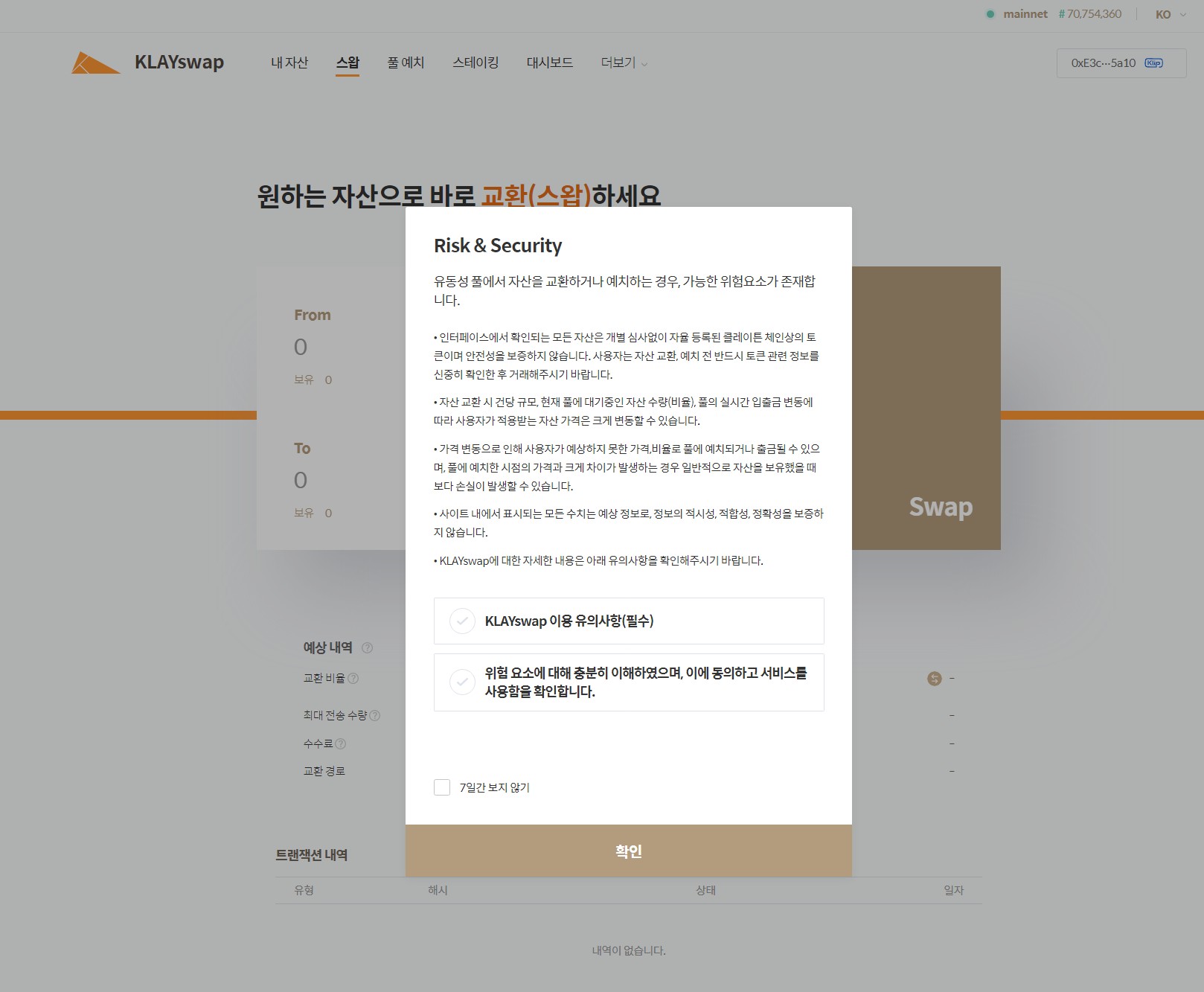Click the 트랜잭션 내역 heading
The width and height of the screenshot is (1204, 992).
[x=312, y=856]
